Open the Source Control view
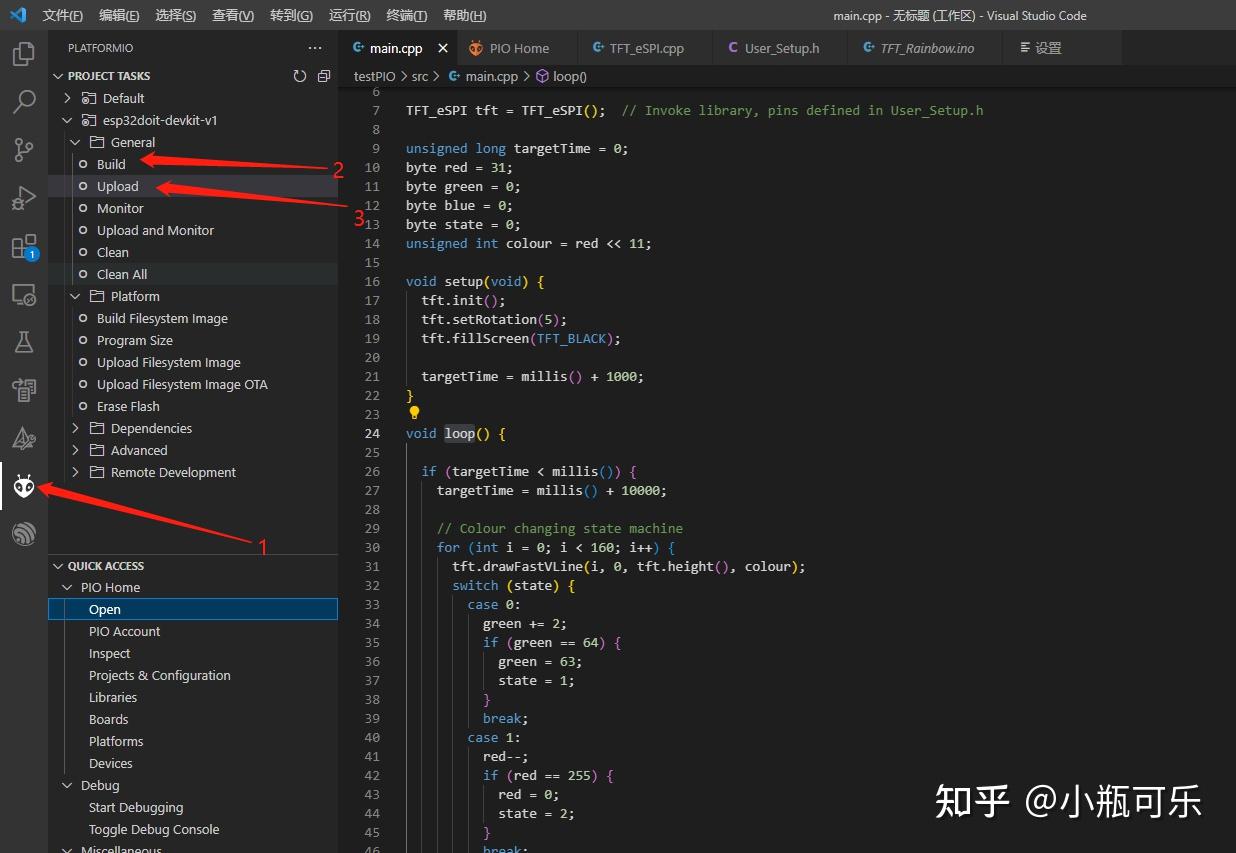 [23, 149]
